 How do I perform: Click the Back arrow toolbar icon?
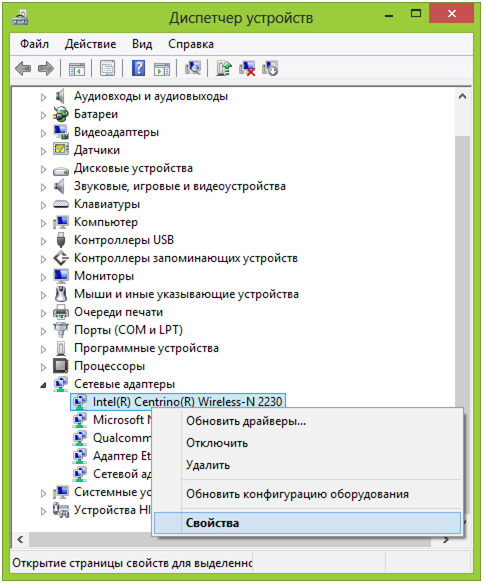pos(23,69)
